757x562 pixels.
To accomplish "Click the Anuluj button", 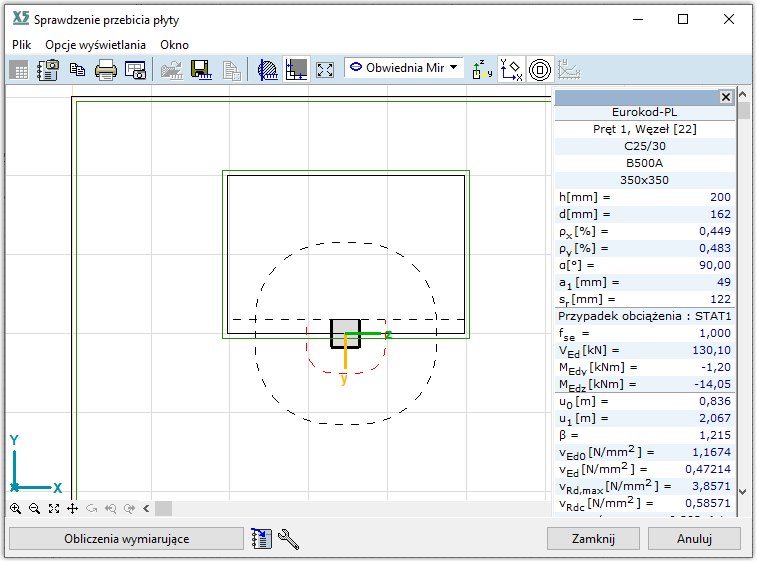I will [694, 539].
